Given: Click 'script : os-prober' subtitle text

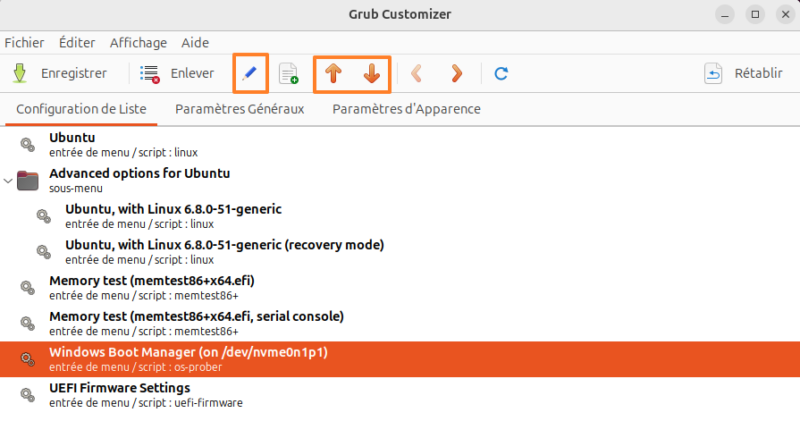Looking at the screenshot, I should (180, 367).
